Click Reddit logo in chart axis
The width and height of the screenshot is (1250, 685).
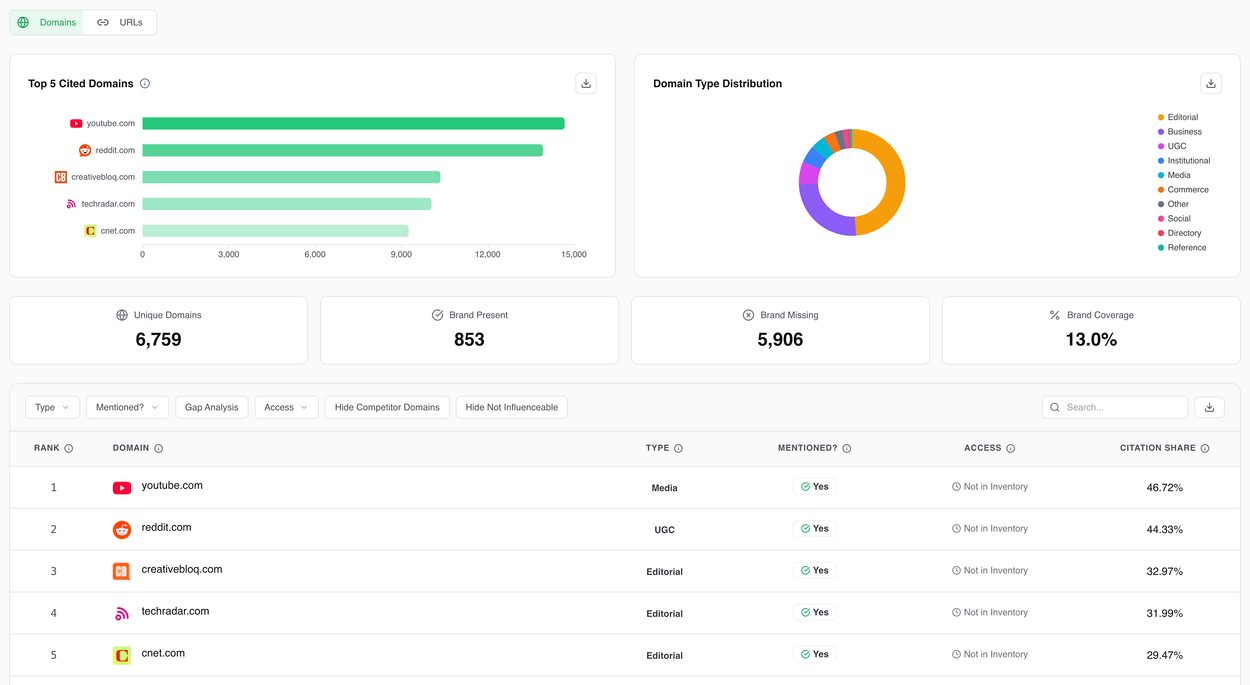(x=85, y=150)
